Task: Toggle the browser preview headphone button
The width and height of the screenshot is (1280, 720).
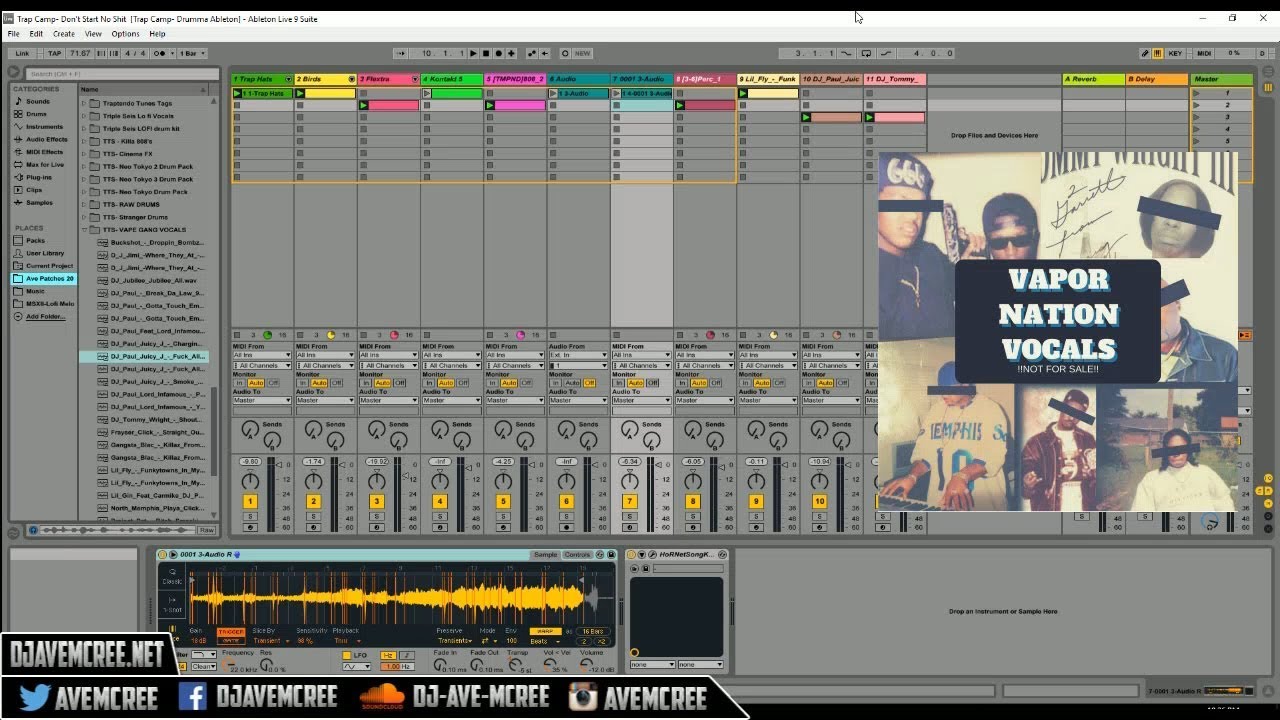Action: [33, 530]
